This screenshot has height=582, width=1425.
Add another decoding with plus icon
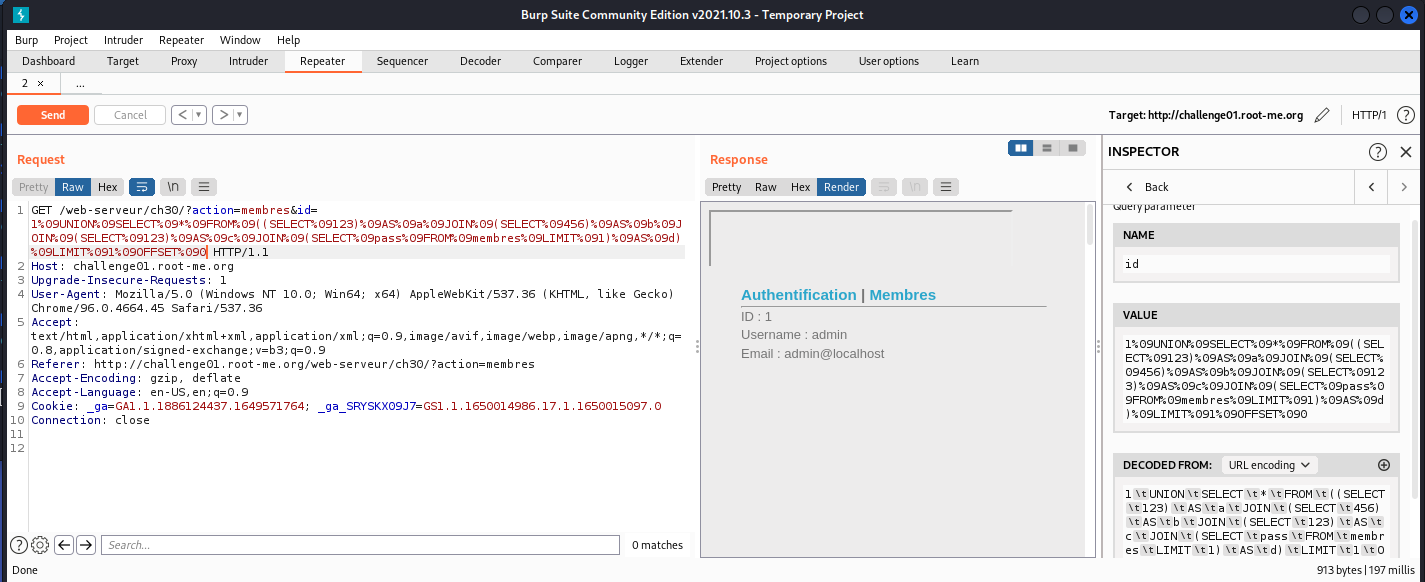(x=1384, y=465)
